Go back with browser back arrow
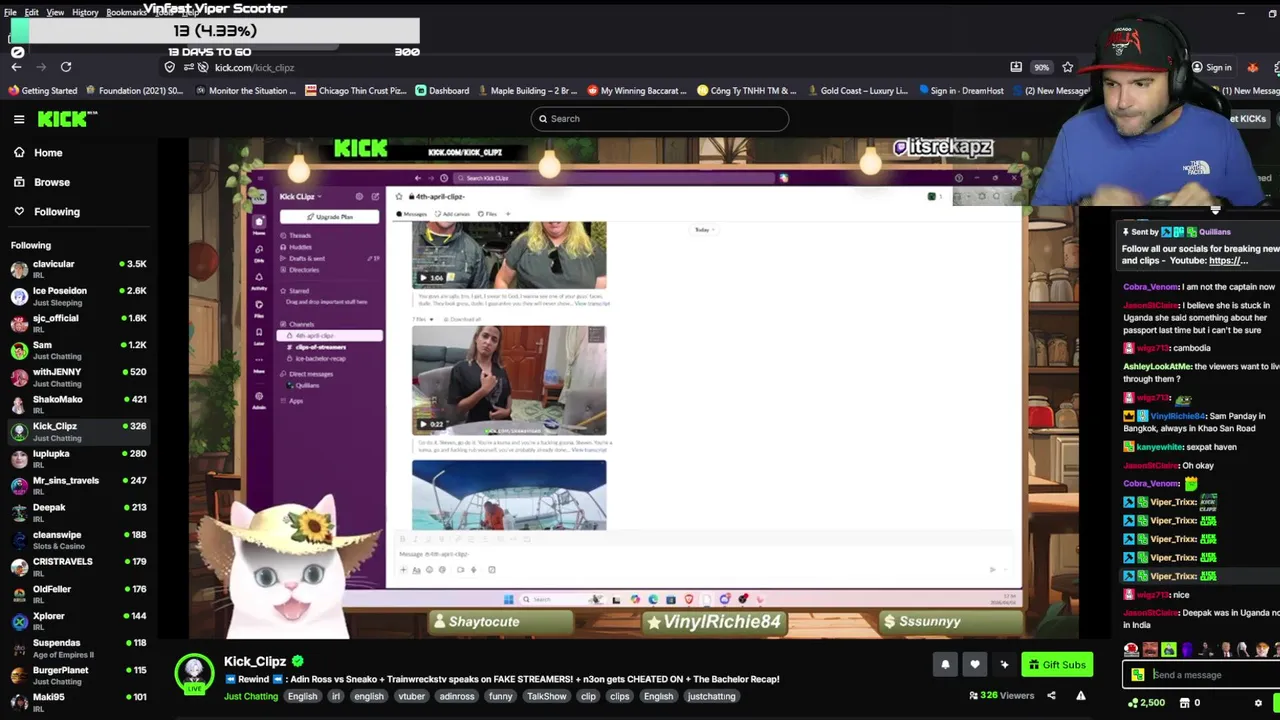The image size is (1280, 720). point(16,67)
